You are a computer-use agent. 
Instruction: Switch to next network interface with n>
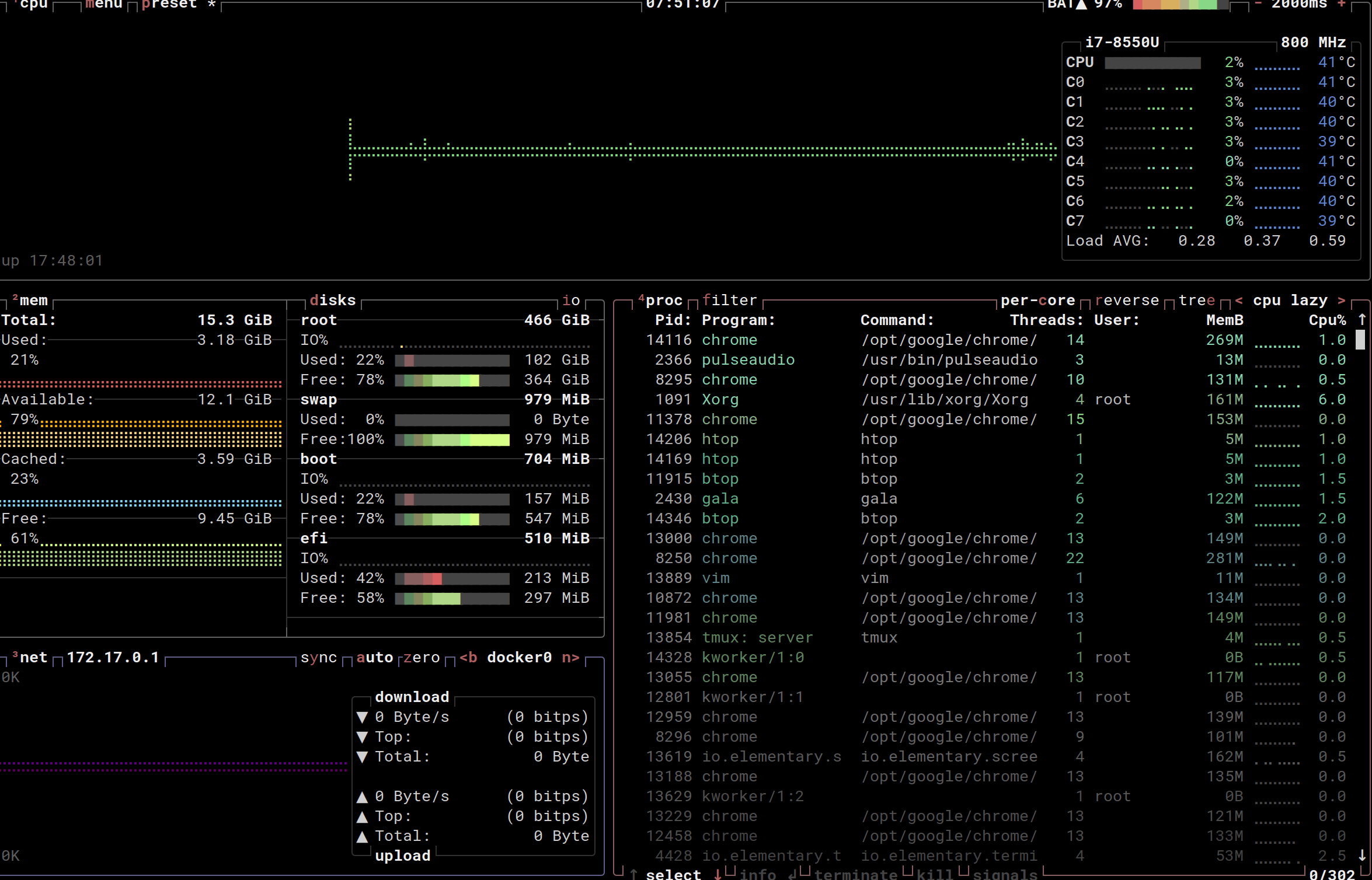(x=570, y=658)
